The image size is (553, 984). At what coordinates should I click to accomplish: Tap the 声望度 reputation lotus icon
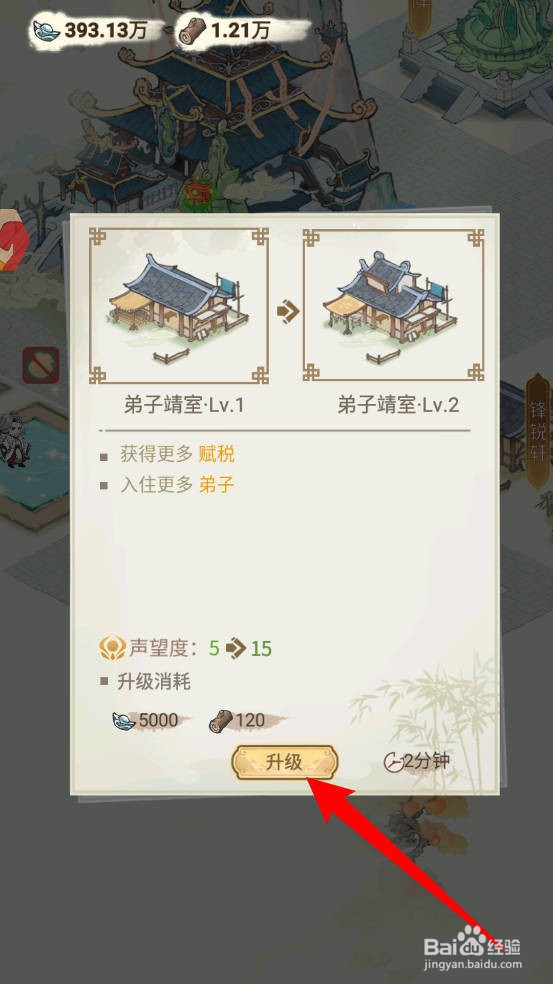[112, 648]
